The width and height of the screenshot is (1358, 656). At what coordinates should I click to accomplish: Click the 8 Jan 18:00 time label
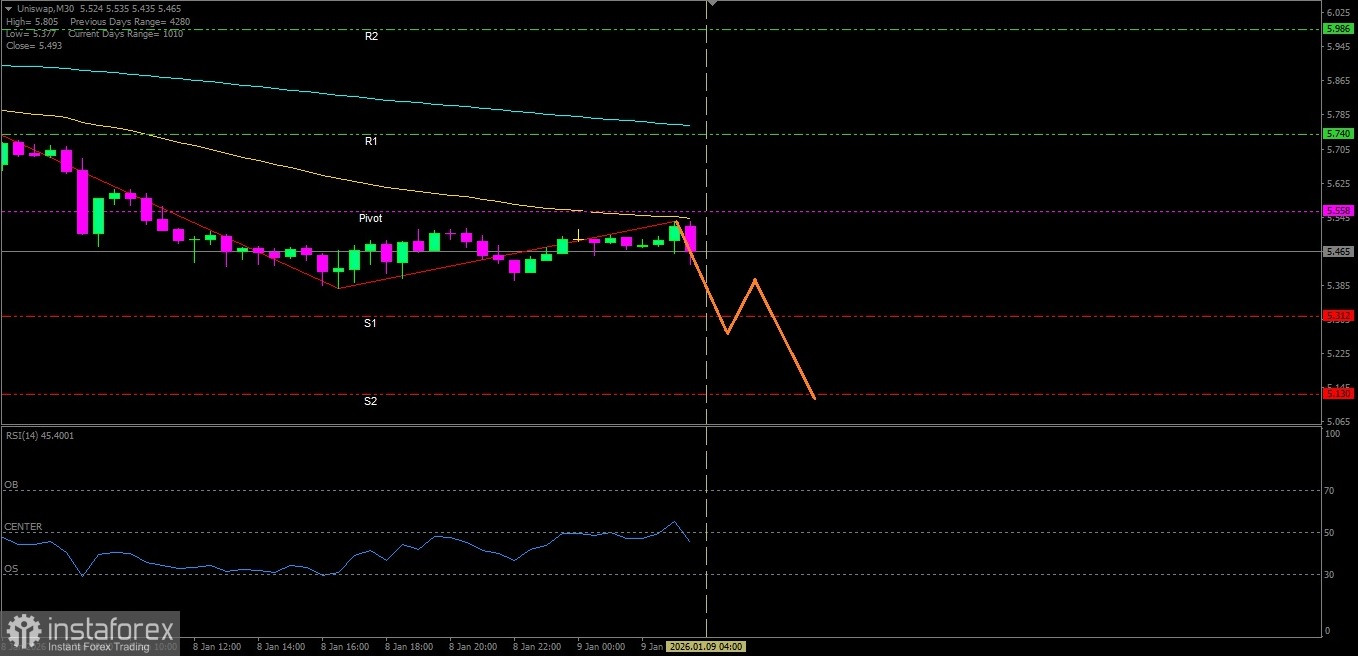click(409, 647)
